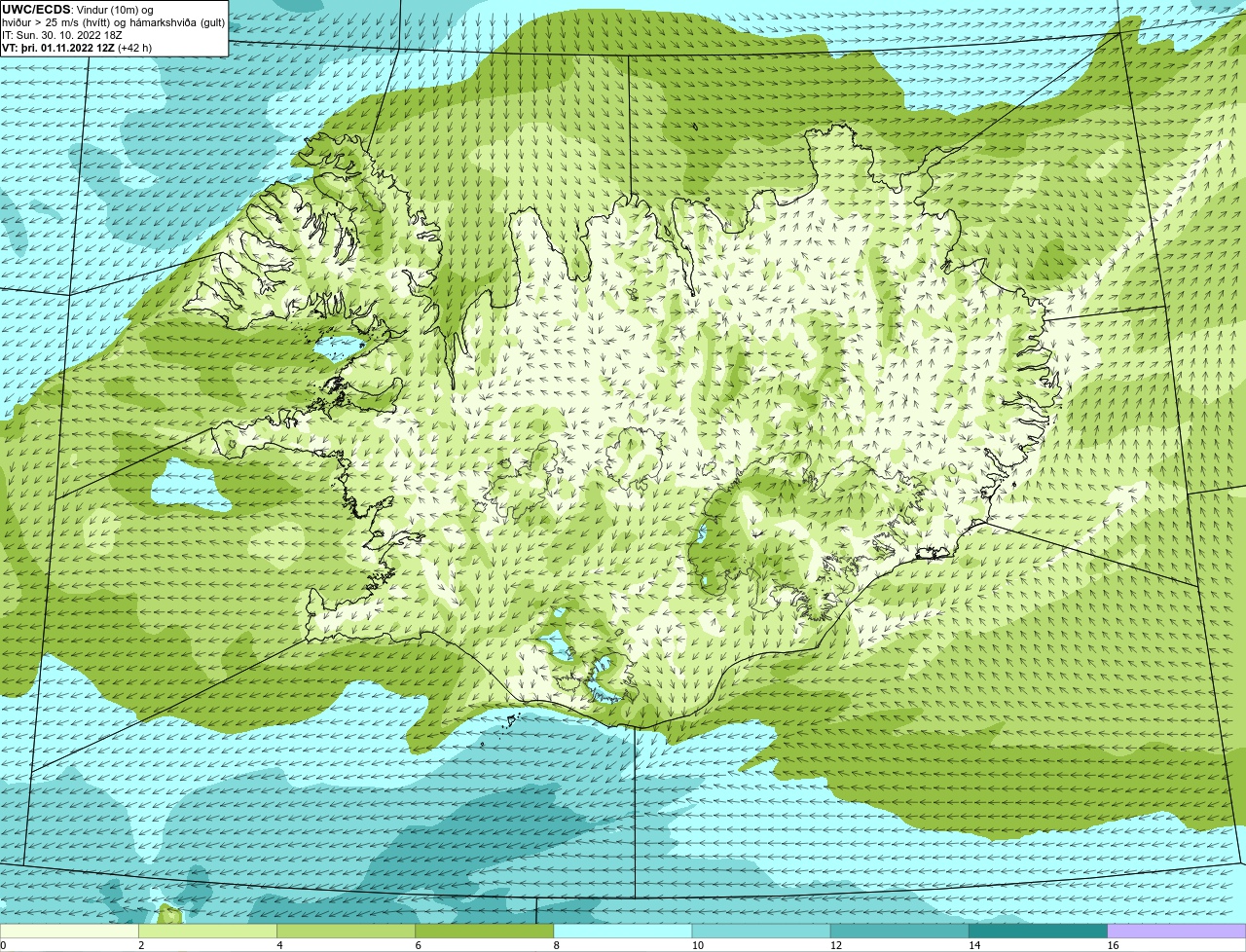
Task: Click the scale label '6' under the color bar
Action: coord(418,945)
